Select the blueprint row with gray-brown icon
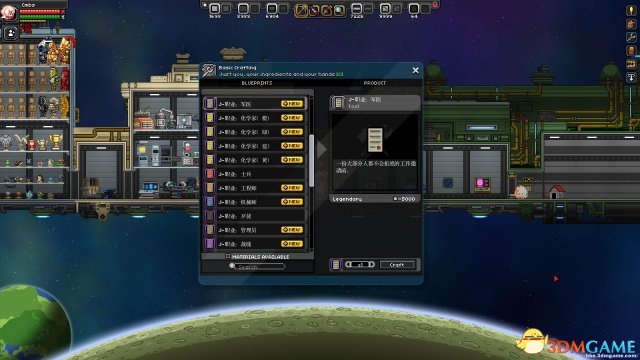This screenshot has width=640, height=360. coord(255,216)
